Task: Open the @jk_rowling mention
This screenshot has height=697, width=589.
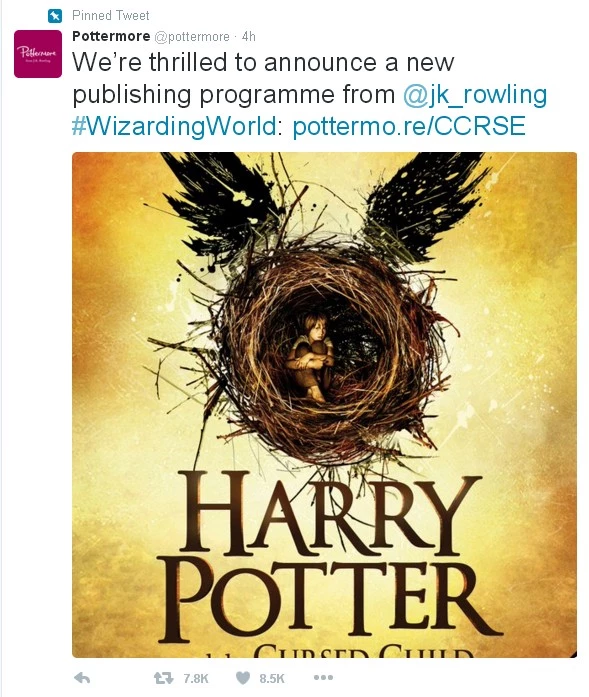Action: (x=475, y=95)
